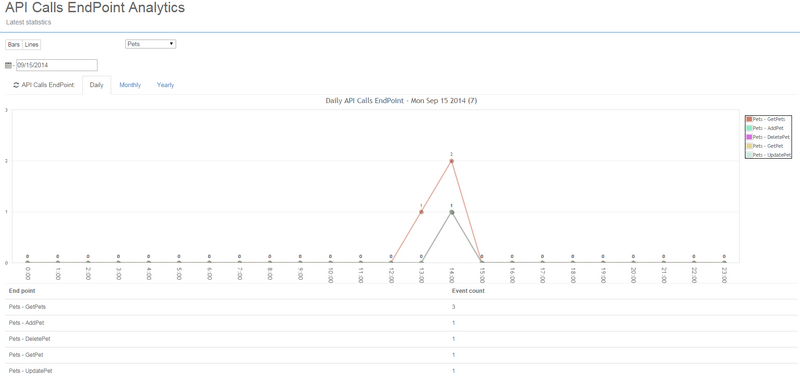Select the Daily tab
The width and height of the screenshot is (800, 379).
[x=96, y=85]
